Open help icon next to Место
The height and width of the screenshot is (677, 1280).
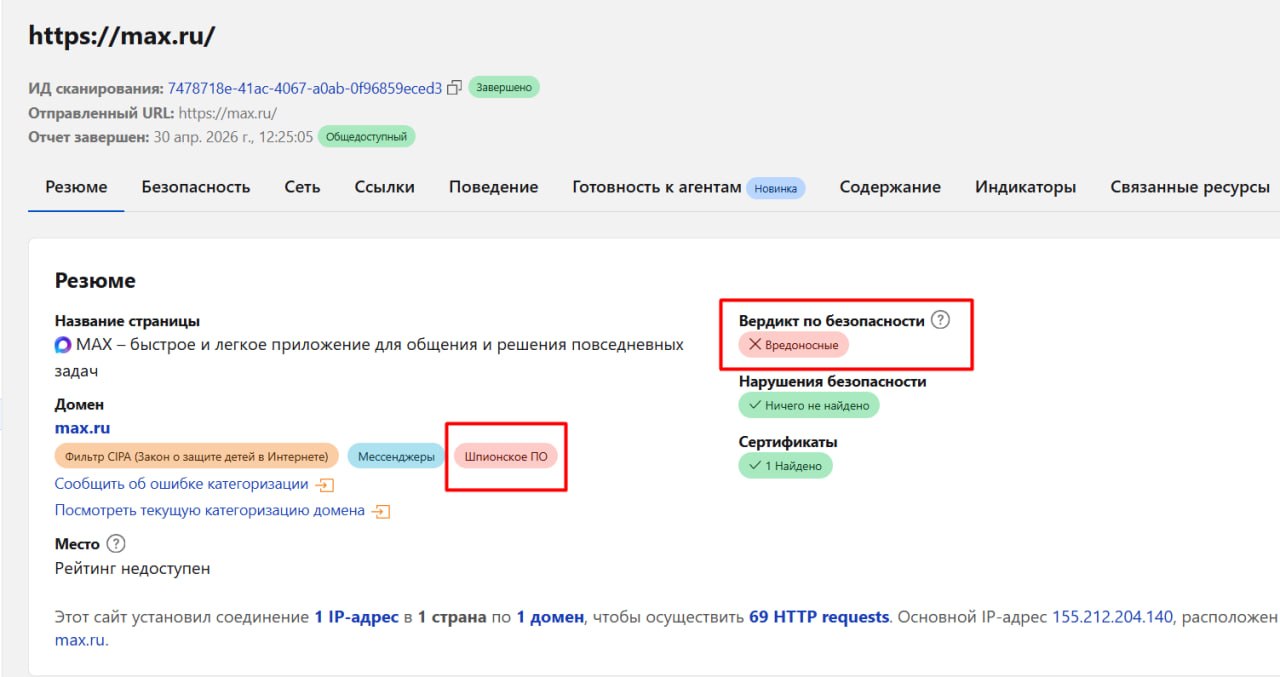[116, 544]
